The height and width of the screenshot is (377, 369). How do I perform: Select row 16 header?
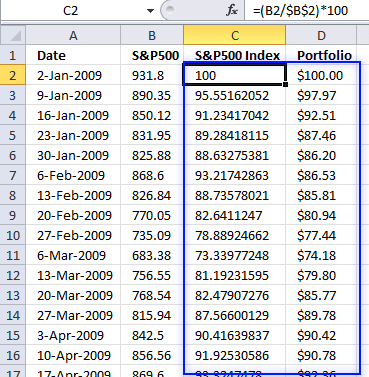(x=13, y=355)
